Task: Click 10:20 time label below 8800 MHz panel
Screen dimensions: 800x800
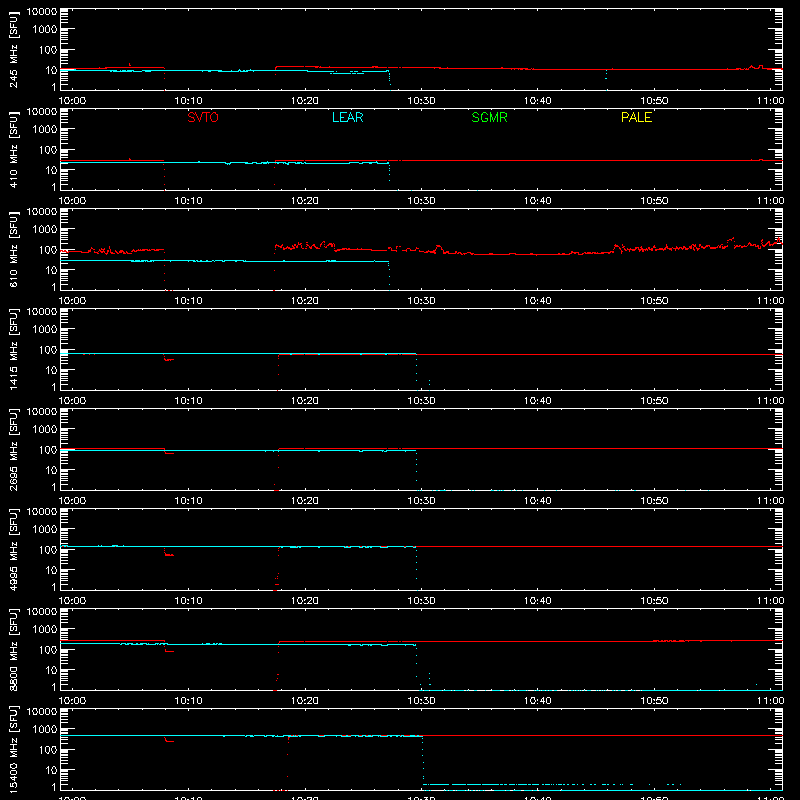Action: (305, 701)
